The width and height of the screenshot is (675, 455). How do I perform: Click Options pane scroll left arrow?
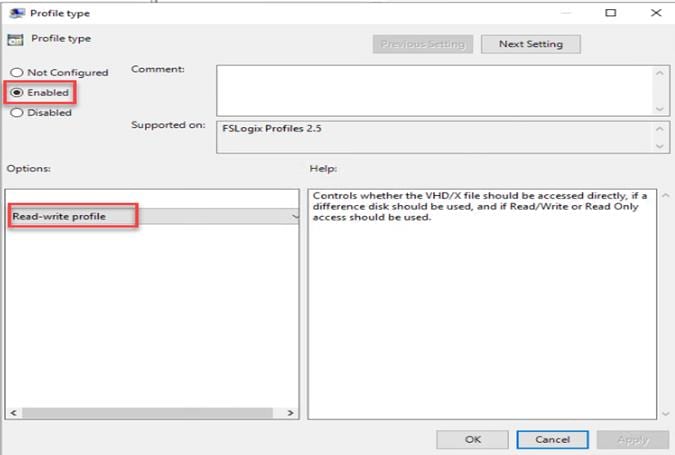pyautogui.click(x=13, y=413)
